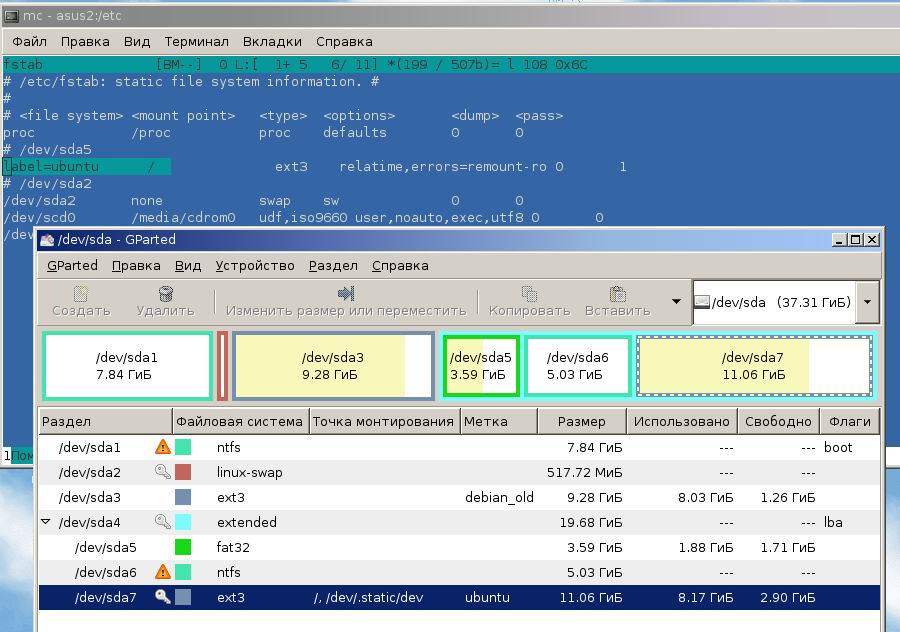
Task: Click the lba flag of /dev/sda4
Action: 833,522
